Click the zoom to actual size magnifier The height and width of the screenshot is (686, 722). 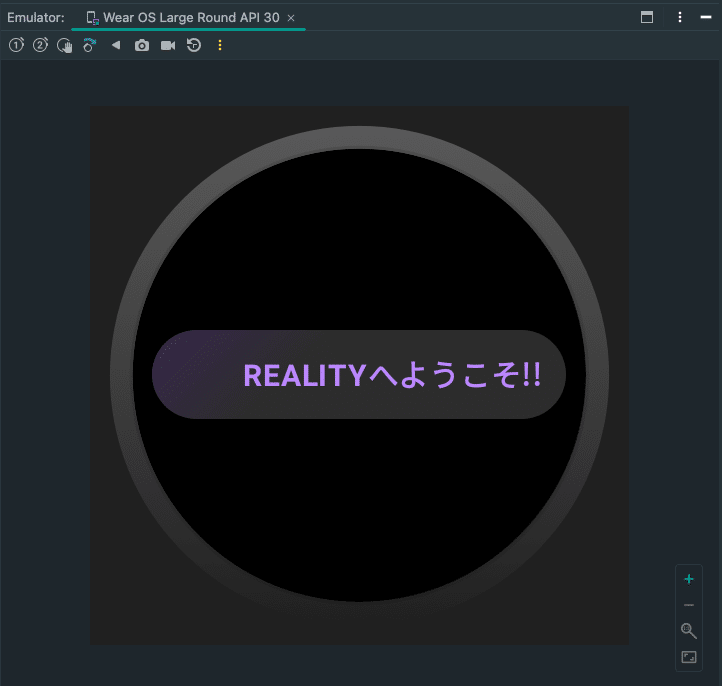tap(689, 631)
